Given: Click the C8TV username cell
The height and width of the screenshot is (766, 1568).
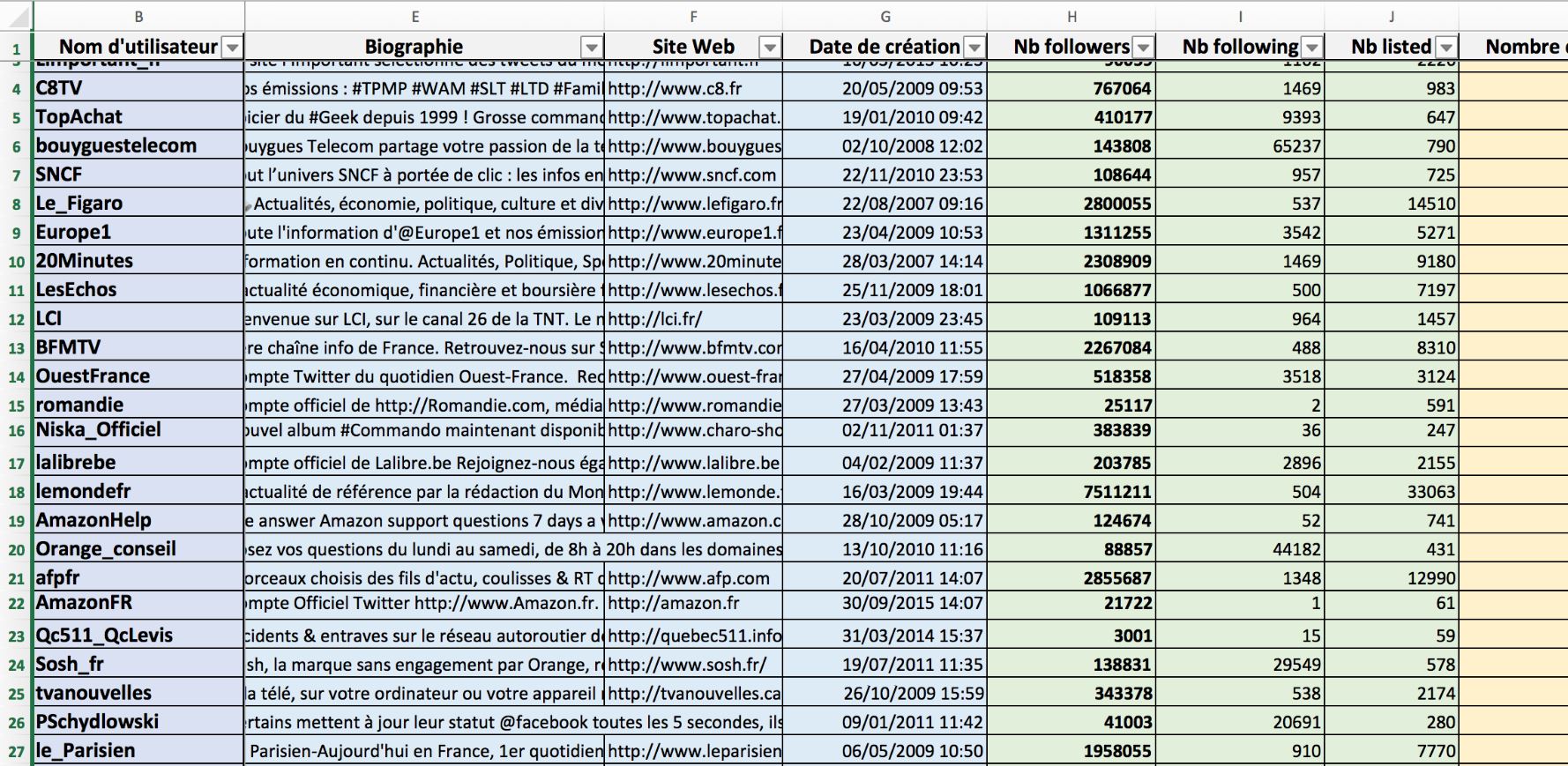Looking at the screenshot, I should click(x=138, y=88).
